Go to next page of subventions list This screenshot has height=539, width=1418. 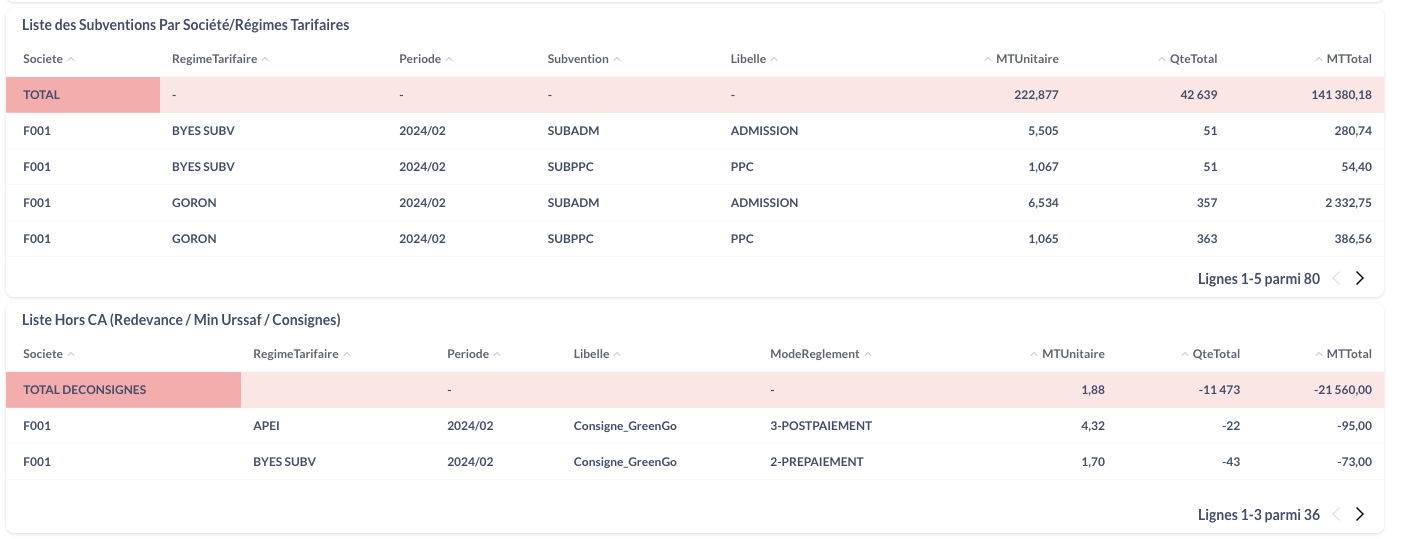pos(1359,279)
